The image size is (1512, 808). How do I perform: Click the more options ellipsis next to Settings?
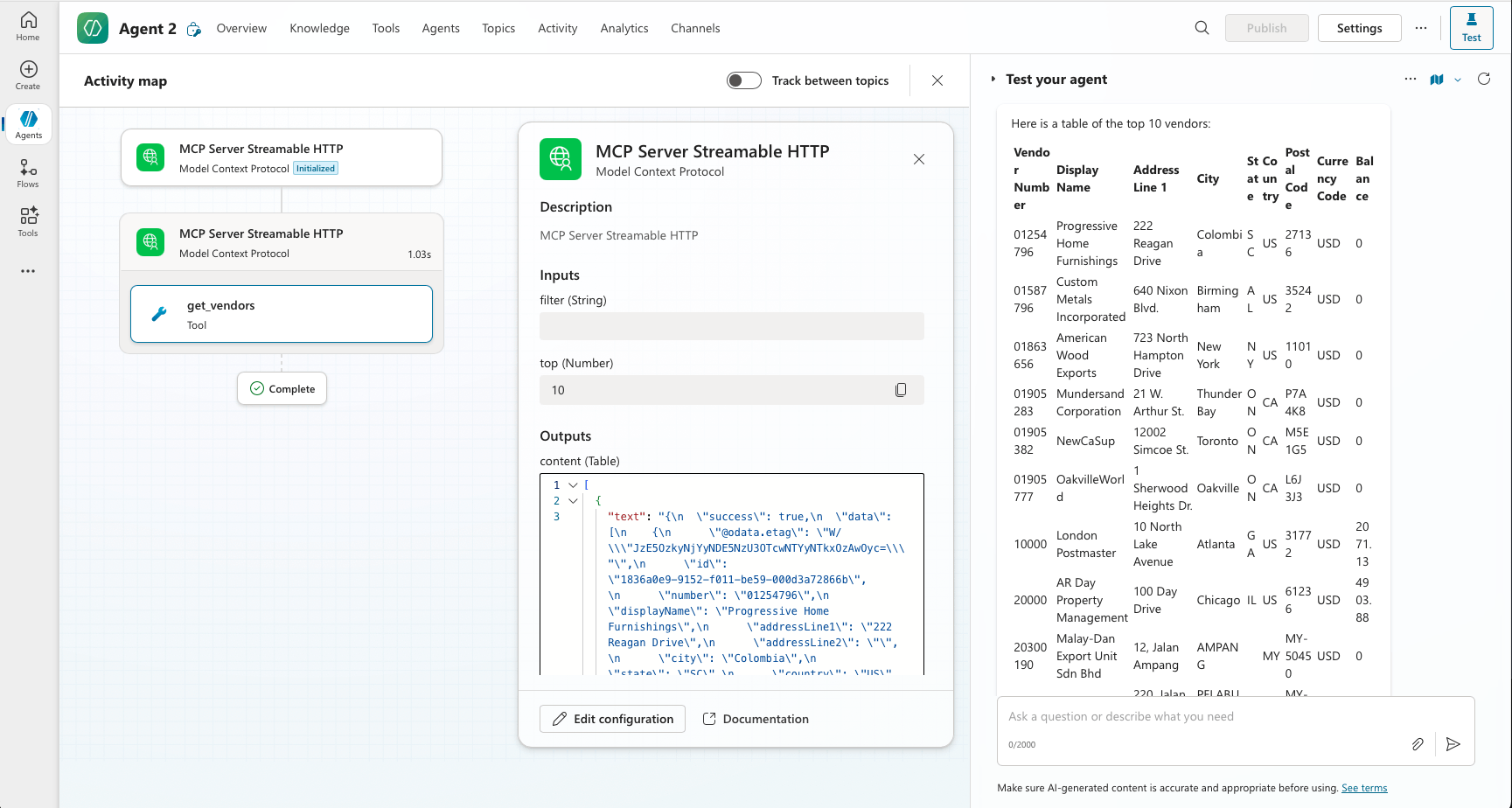pos(1421,28)
